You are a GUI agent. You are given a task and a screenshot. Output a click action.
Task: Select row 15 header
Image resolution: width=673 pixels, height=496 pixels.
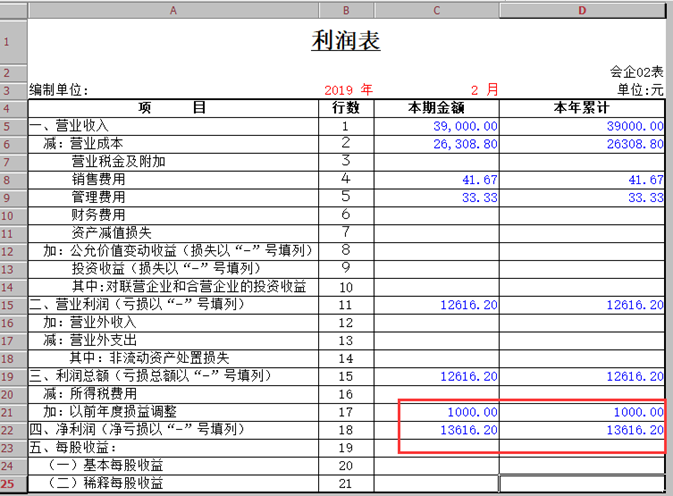pyautogui.click(x=14, y=305)
